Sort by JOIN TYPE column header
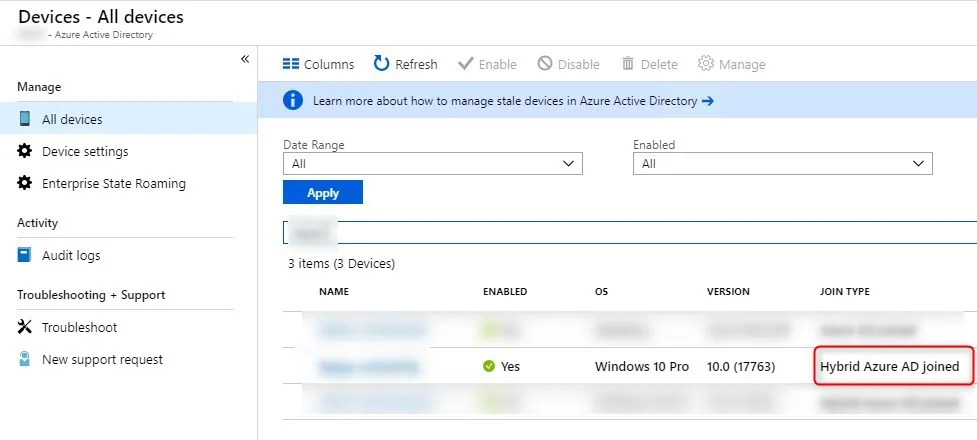This screenshot has height=440, width=977. [845, 292]
